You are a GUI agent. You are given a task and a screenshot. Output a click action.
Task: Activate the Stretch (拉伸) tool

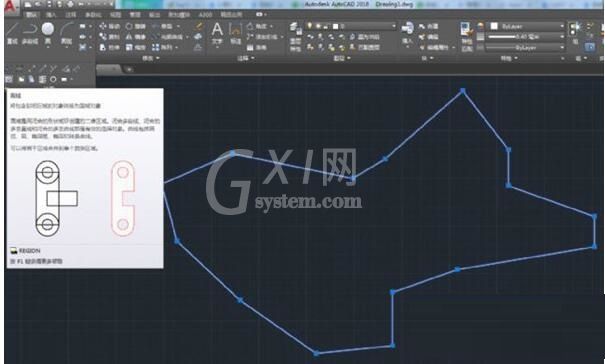click(x=110, y=47)
